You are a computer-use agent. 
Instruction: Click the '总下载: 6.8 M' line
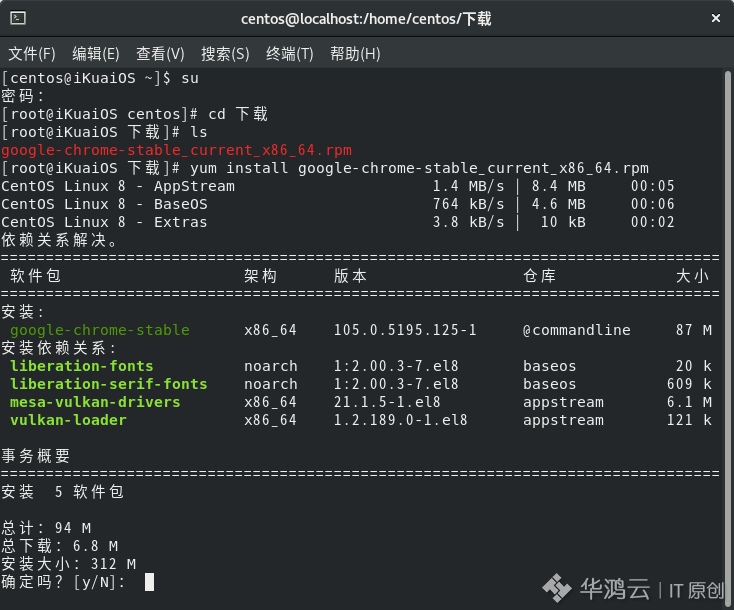[59, 546]
